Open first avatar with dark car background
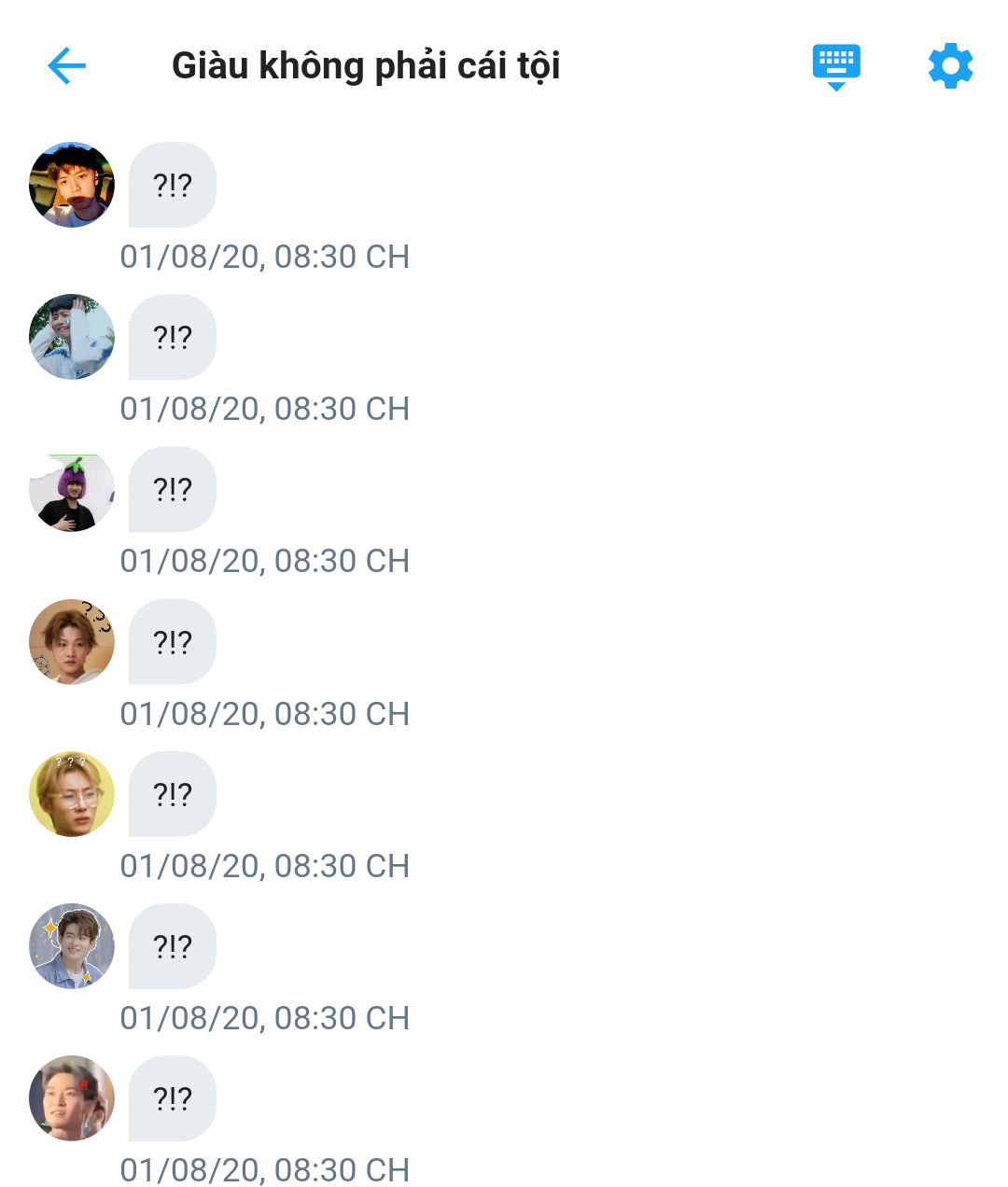Viewport: 1008px width, 1187px height. 72,185
